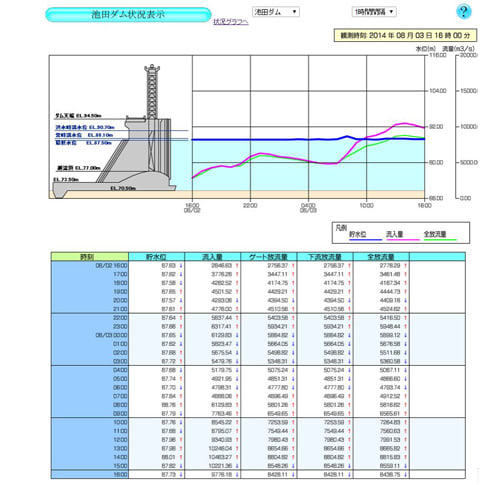
Task: Click up arrow beside 07:00 total discharge
Action: (x=406, y=396)
